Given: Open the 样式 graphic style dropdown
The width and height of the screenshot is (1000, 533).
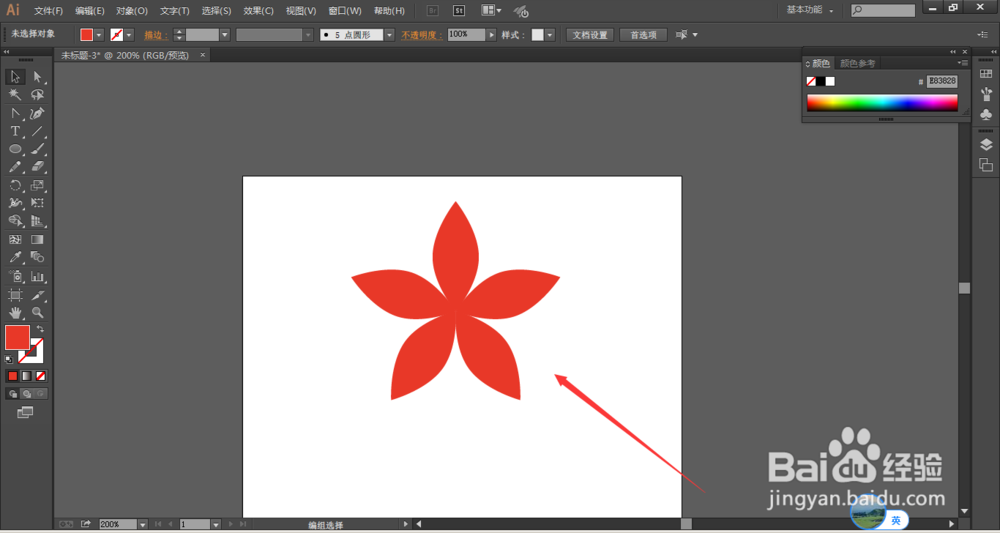Looking at the screenshot, I should tap(550, 35).
